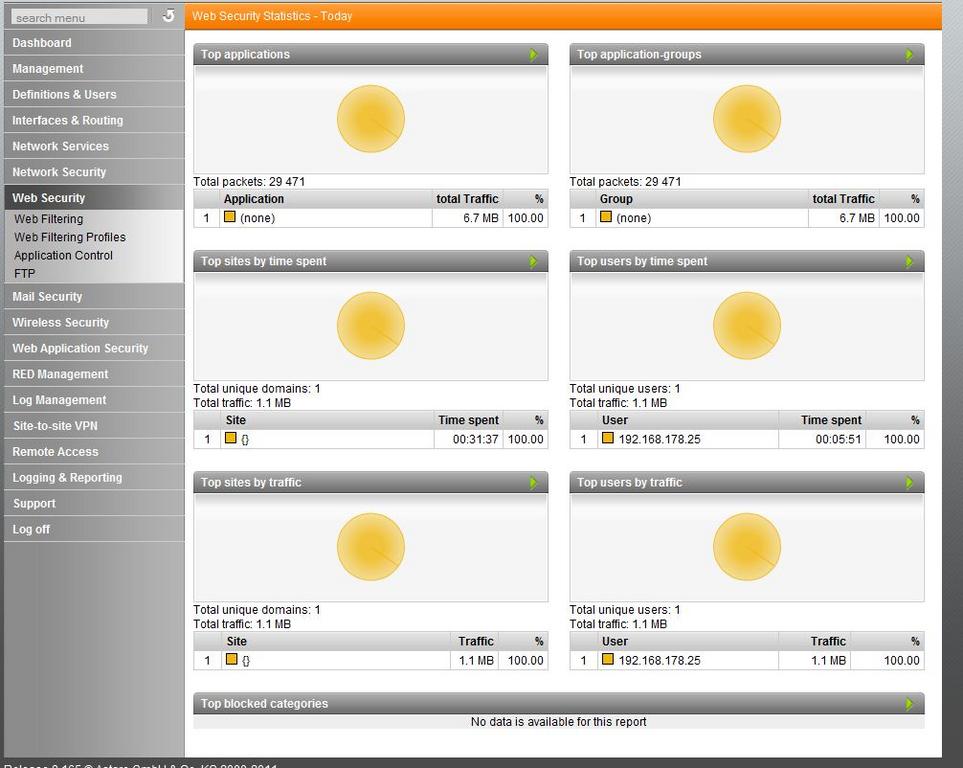The image size is (963, 768).
Task: Open Logging & Reporting section
Action: 67,478
